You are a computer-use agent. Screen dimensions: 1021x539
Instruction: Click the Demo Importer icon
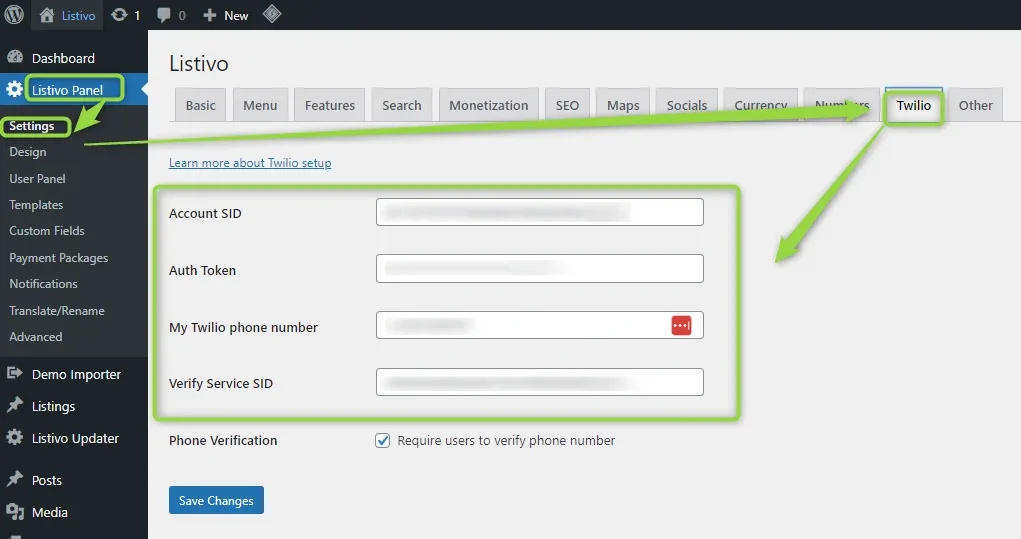pos(14,373)
